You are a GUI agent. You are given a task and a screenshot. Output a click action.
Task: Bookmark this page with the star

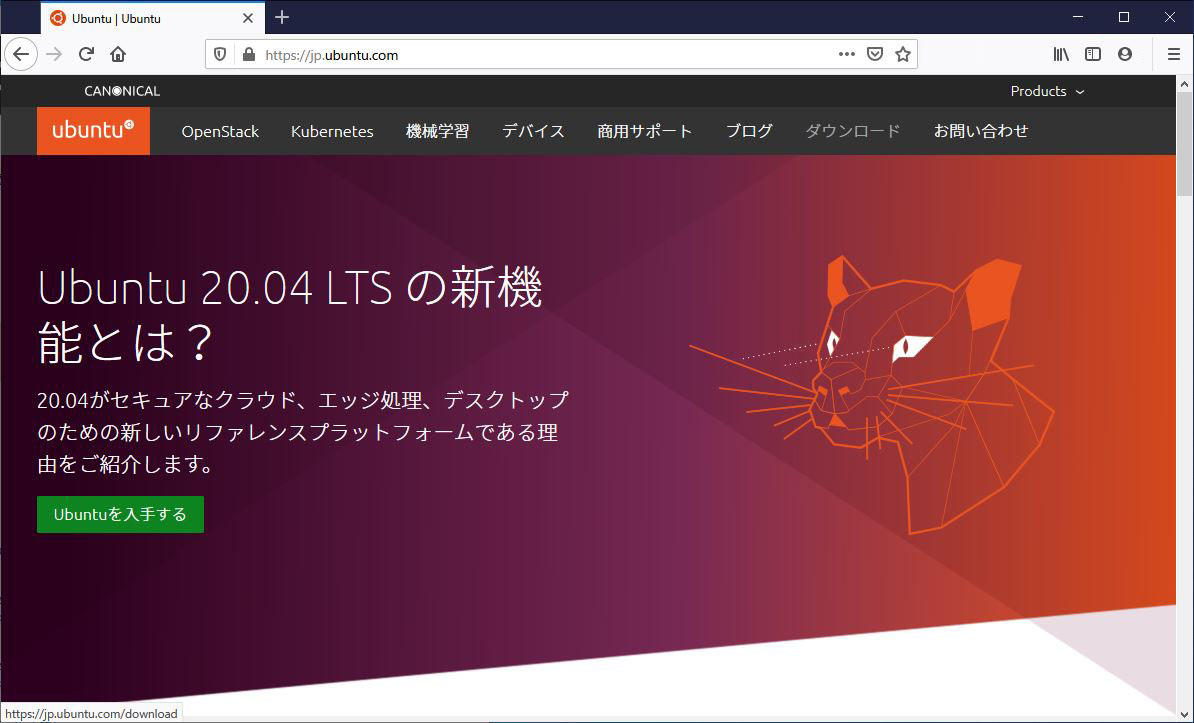click(903, 54)
